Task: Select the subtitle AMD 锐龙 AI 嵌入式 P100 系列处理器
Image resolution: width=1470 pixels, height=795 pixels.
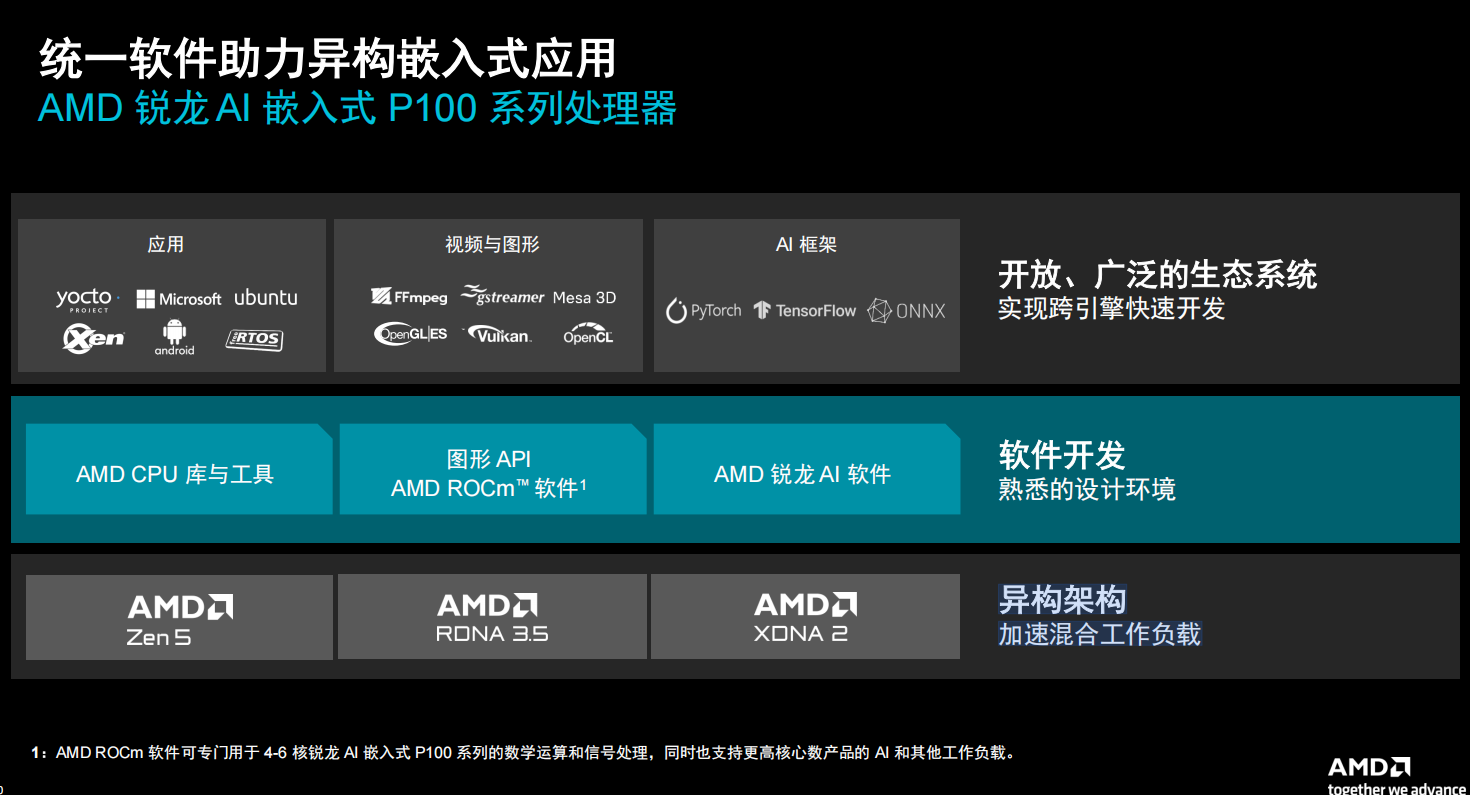Action: click(358, 109)
